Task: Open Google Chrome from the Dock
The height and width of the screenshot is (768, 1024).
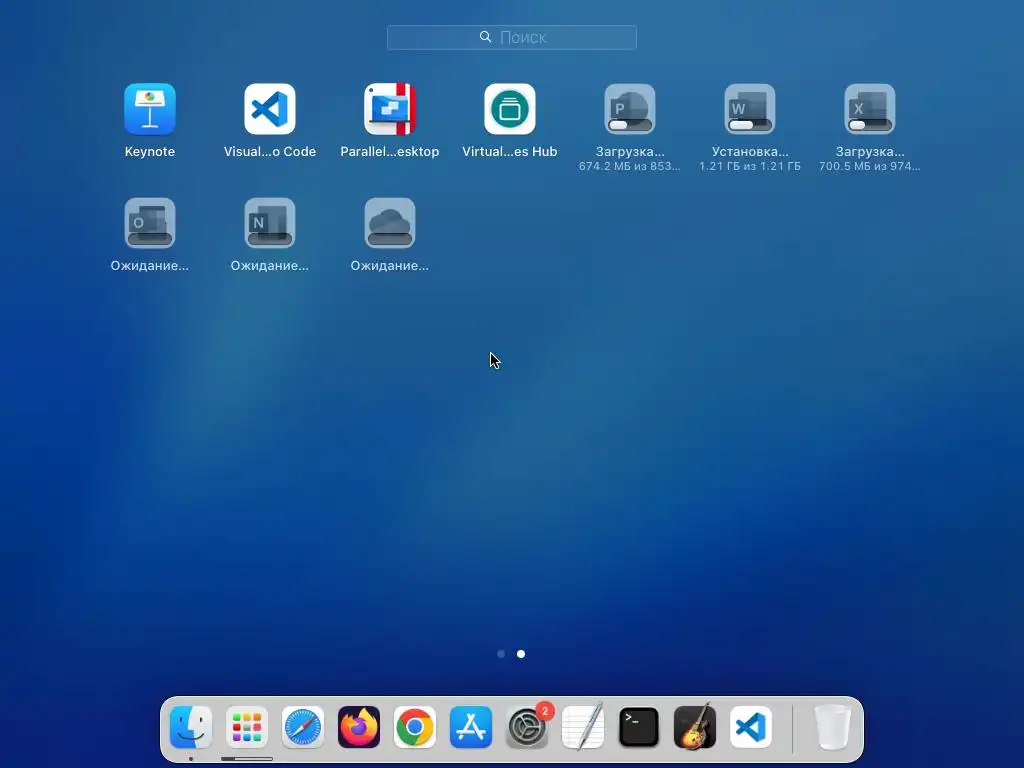Action: click(x=415, y=727)
